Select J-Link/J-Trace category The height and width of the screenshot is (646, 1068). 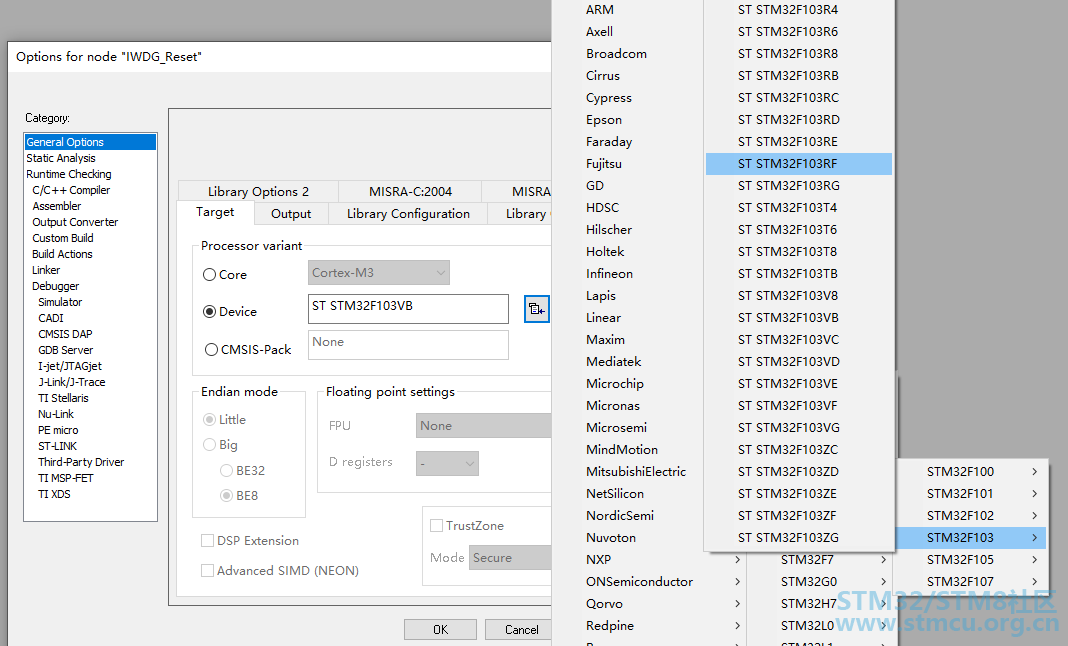click(72, 382)
